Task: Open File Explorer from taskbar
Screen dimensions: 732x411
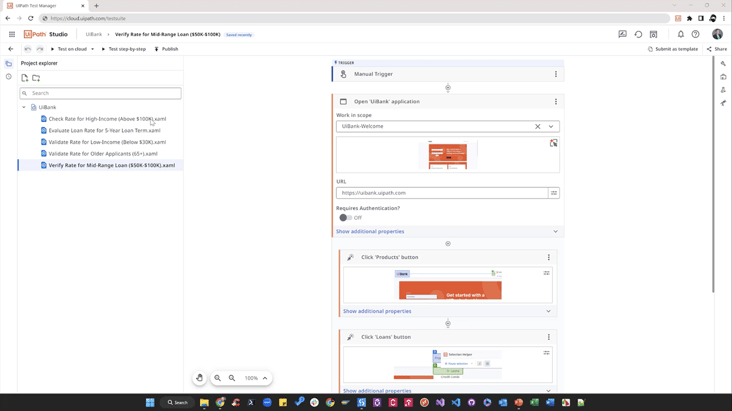Action: tap(204, 402)
